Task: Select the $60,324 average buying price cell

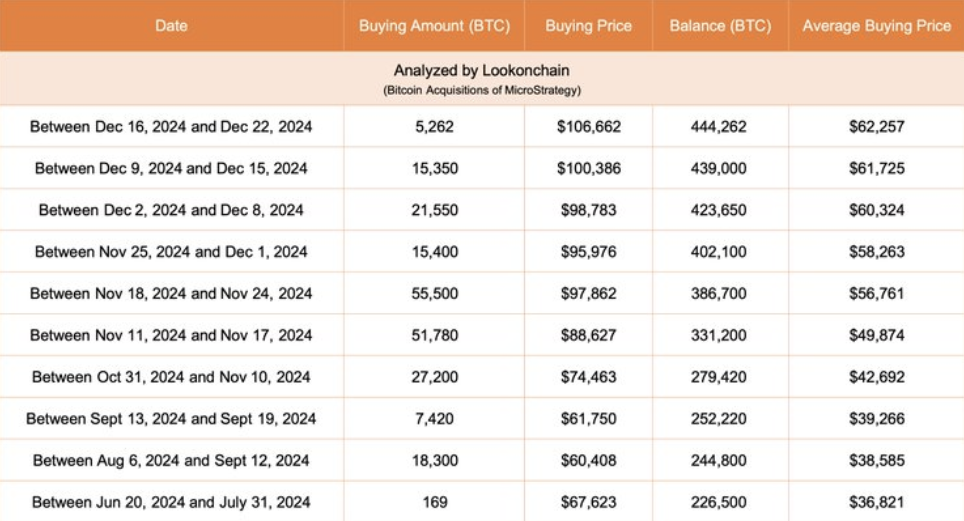Action: (x=876, y=210)
